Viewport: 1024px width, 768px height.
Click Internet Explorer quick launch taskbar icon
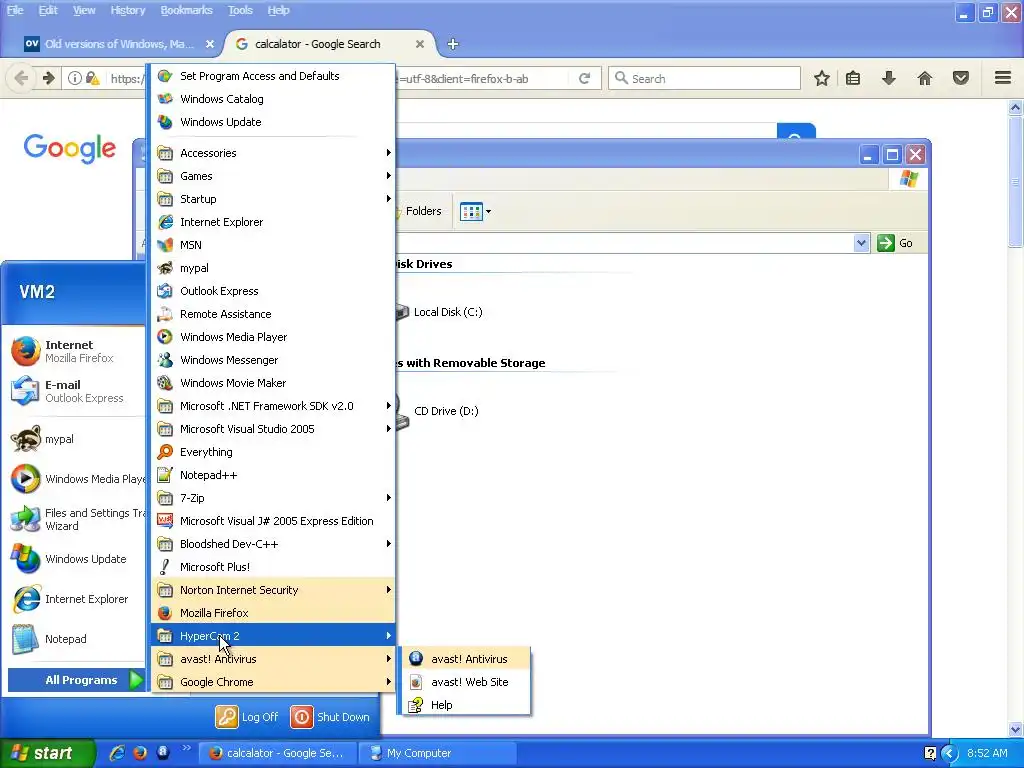pyautogui.click(x=118, y=753)
